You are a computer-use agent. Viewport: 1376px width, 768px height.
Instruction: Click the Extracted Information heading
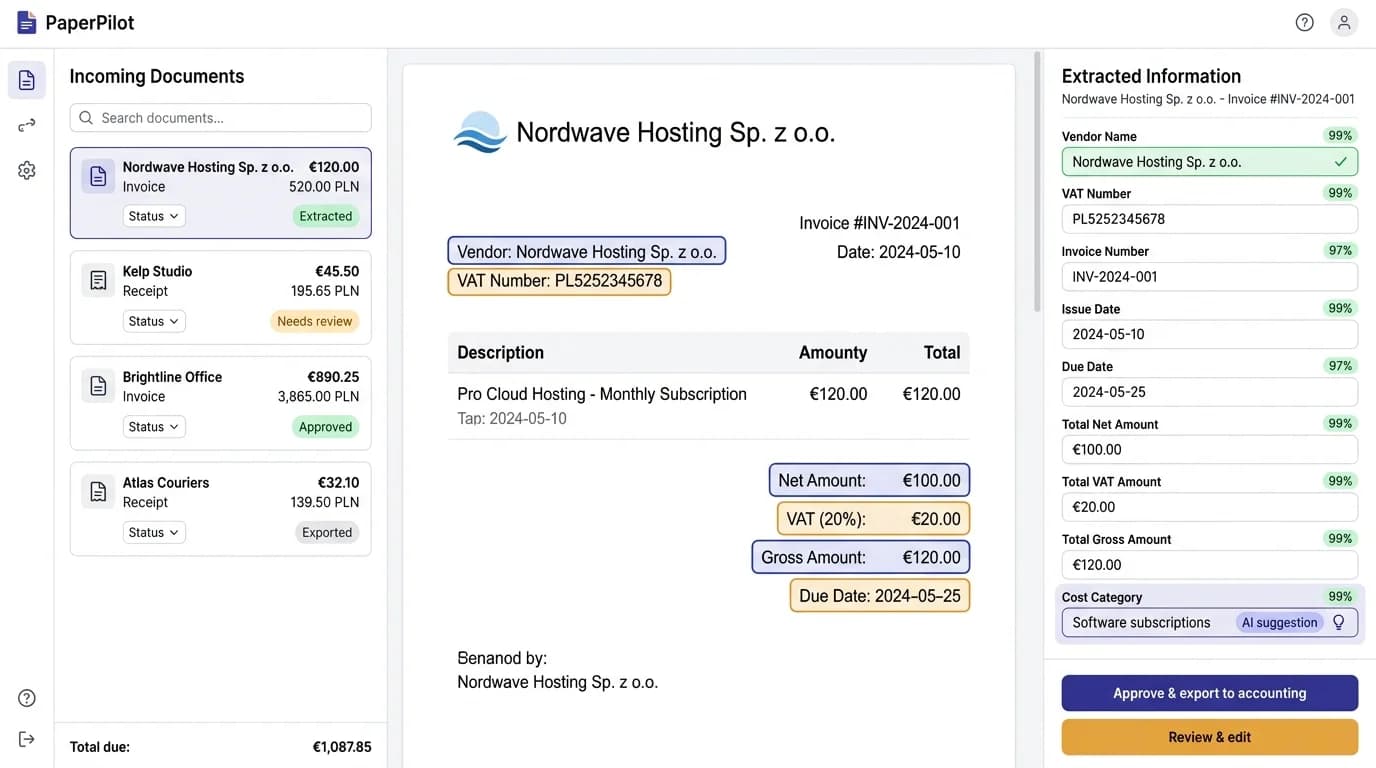[1151, 76]
